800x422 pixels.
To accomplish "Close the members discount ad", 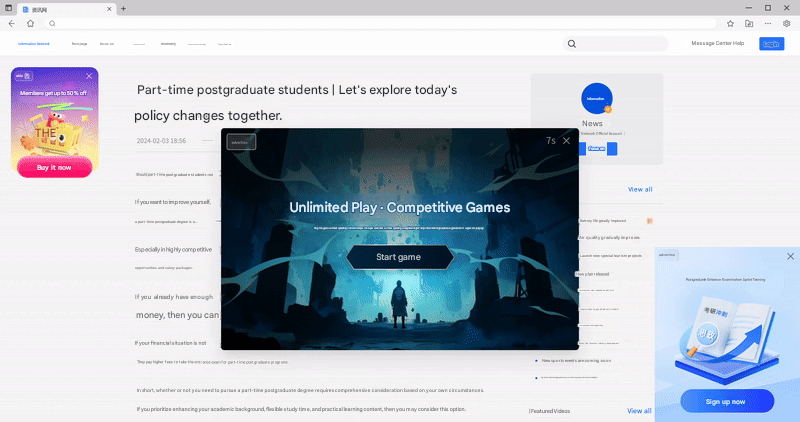I will click(x=89, y=76).
